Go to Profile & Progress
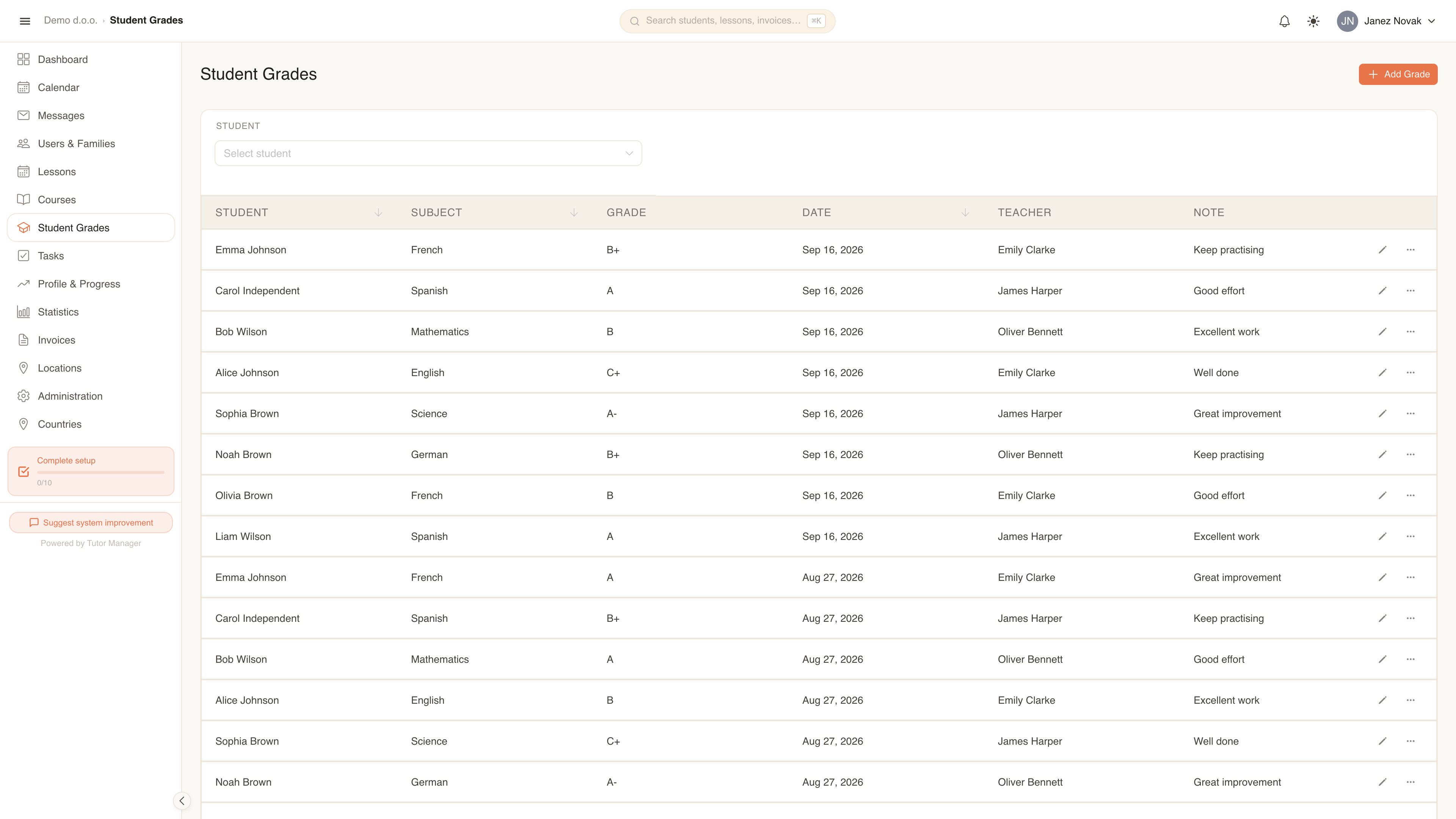The height and width of the screenshot is (819, 1456). (x=91, y=284)
